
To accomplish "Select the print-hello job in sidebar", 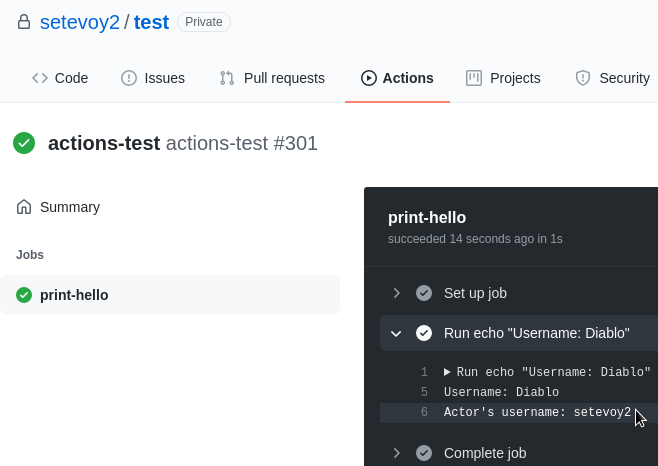I will click(x=170, y=295).
